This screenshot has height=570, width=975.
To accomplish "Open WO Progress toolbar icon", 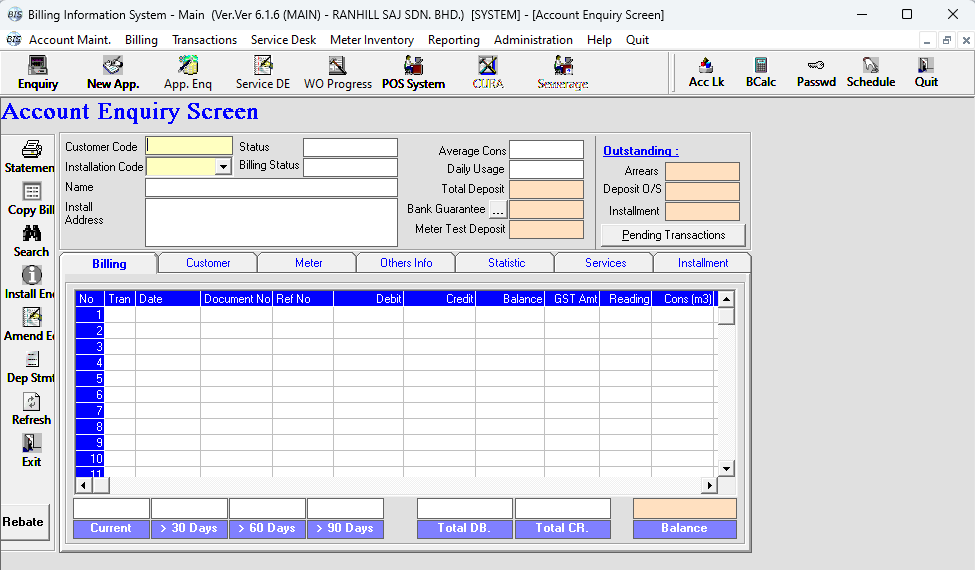I will click(x=338, y=73).
